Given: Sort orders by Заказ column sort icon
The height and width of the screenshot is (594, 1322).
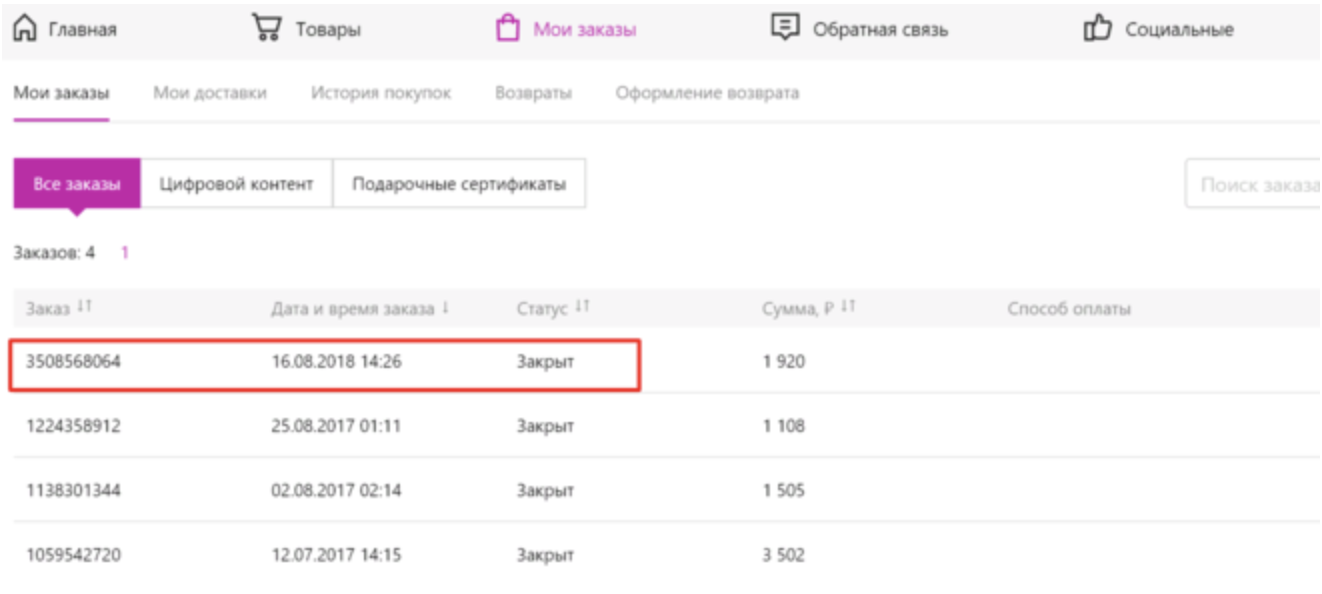Looking at the screenshot, I should tap(84, 308).
